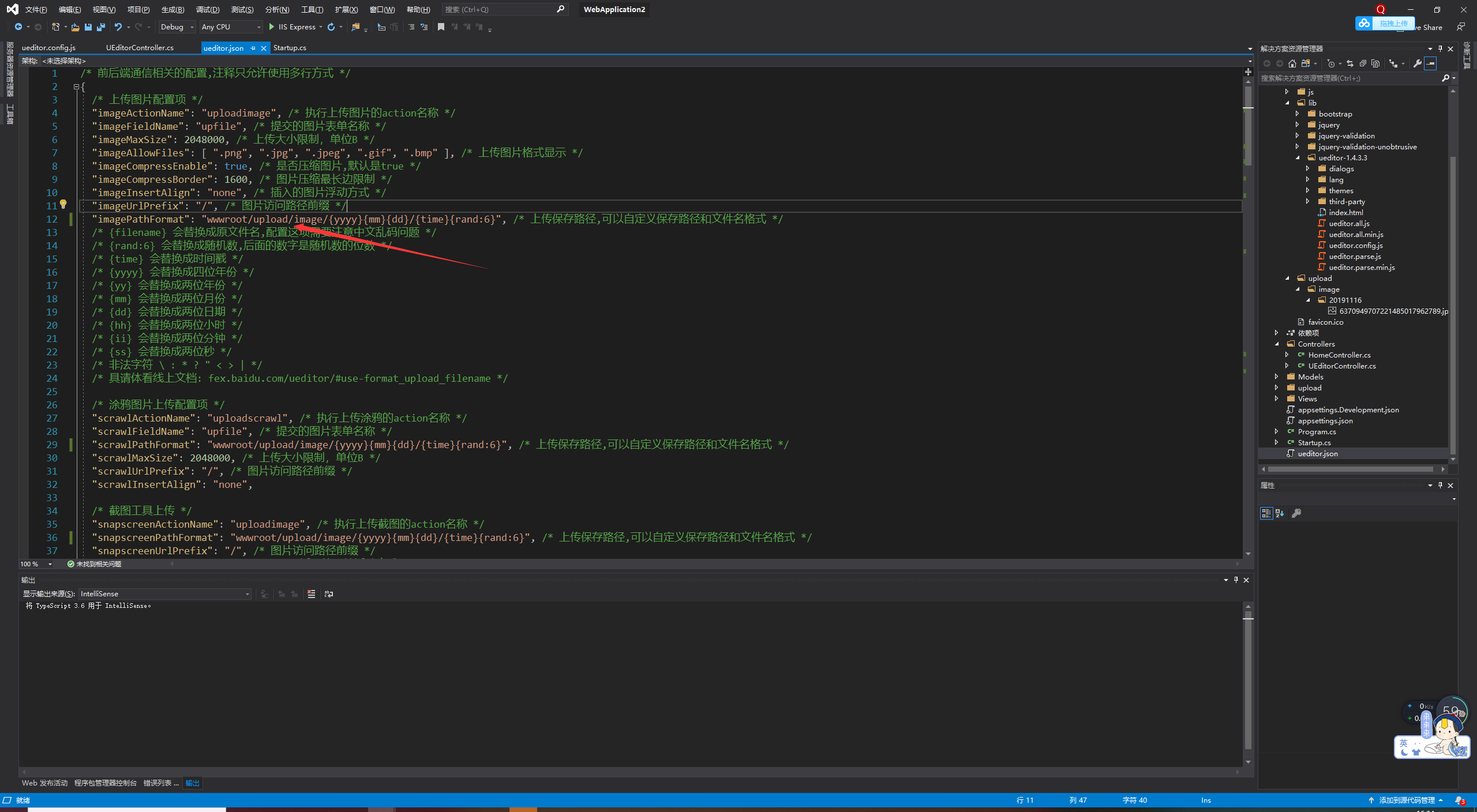Click the Home icon in Solution Explorer

point(1292,63)
